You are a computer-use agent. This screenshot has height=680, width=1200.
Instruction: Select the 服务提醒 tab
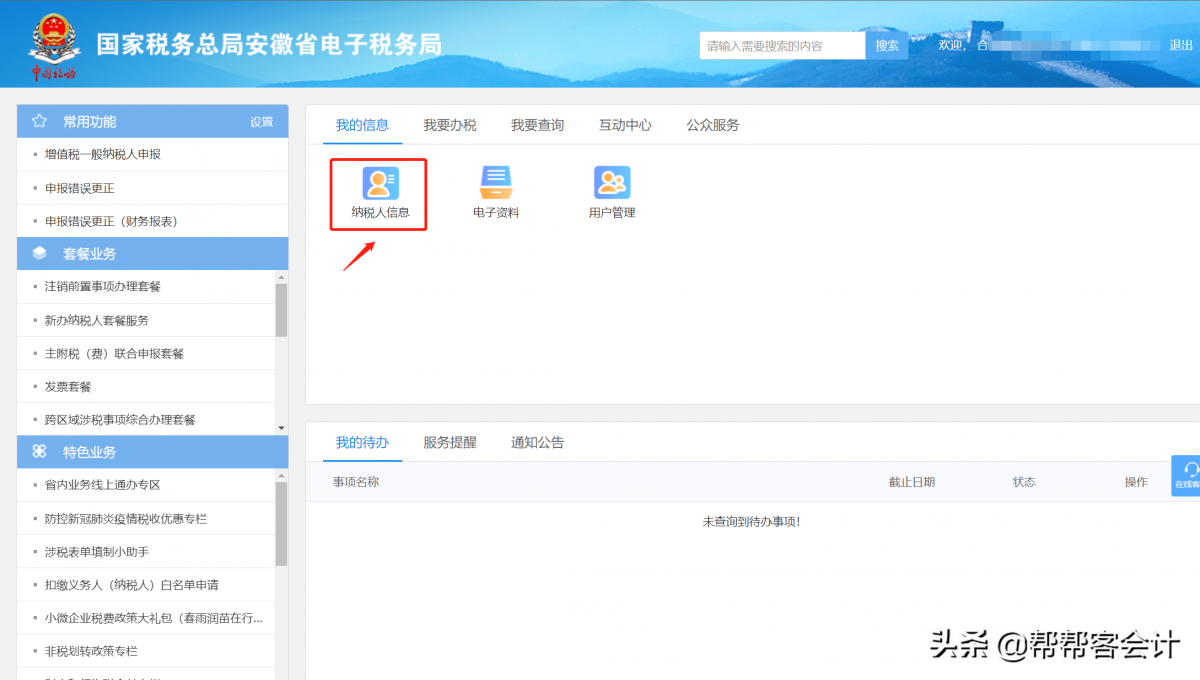click(x=449, y=442)
